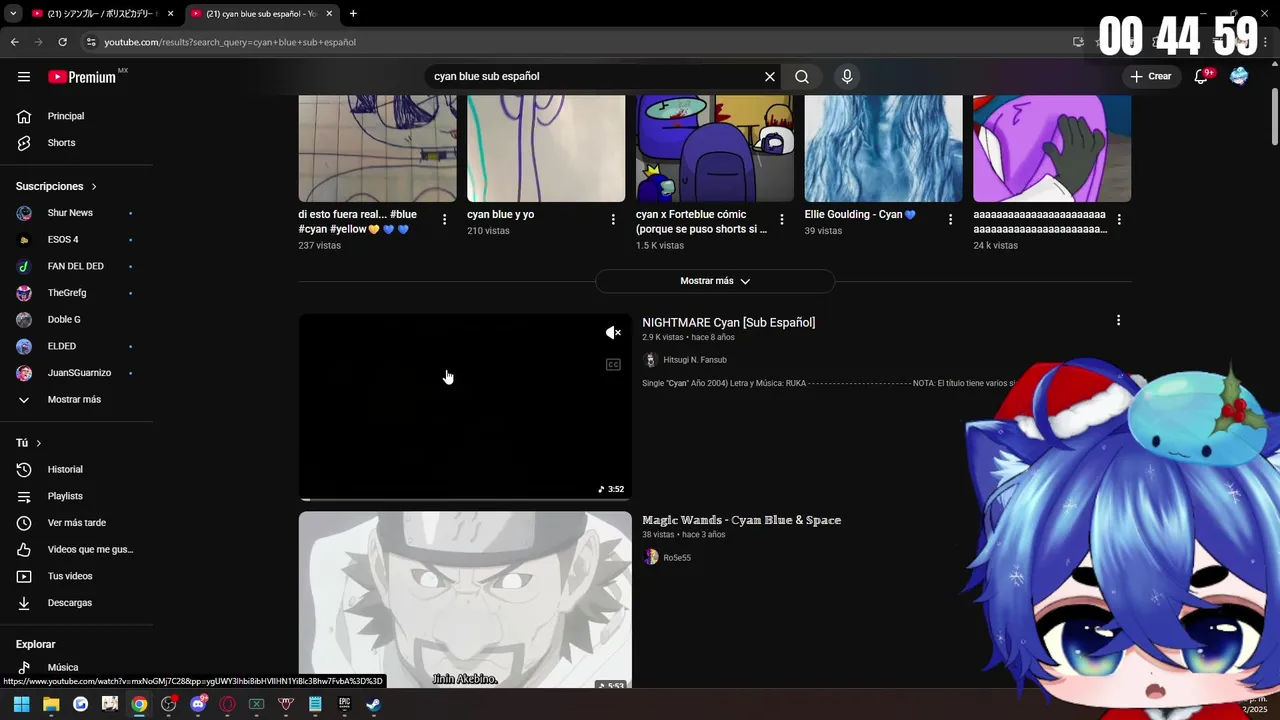
Task: Open options for 'Ellie Goulding - Cyan' short
Action: (951, 220)
